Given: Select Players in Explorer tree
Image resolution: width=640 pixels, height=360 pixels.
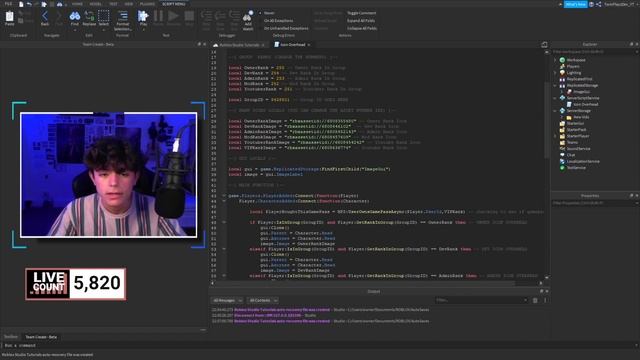Looking at the screenshot, I should [x=573, y=67].
